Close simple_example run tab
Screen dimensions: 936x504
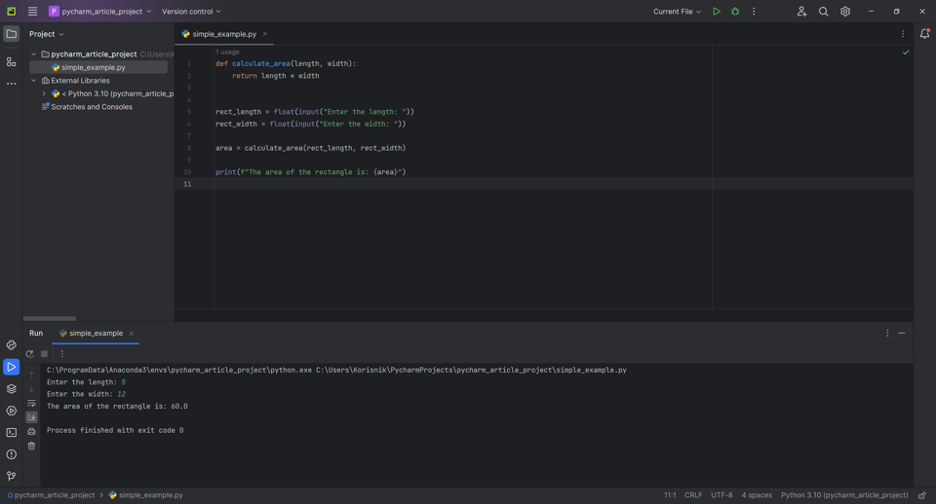(x=131, y=333)
